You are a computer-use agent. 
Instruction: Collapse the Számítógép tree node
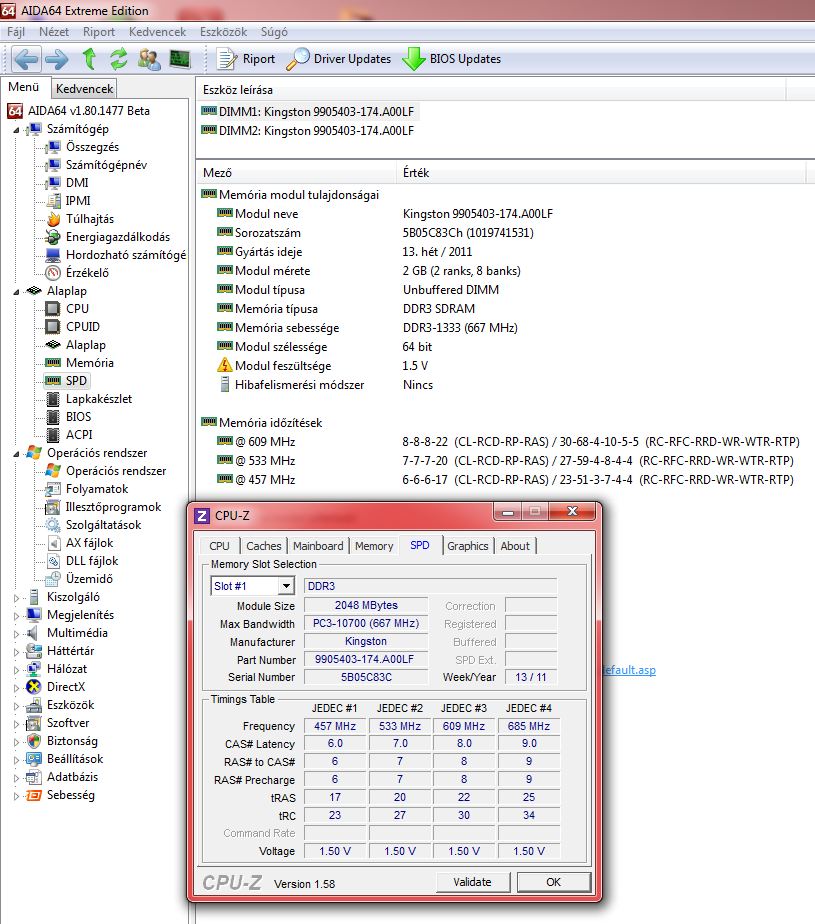pyautogui.click(x=17, y=129)
